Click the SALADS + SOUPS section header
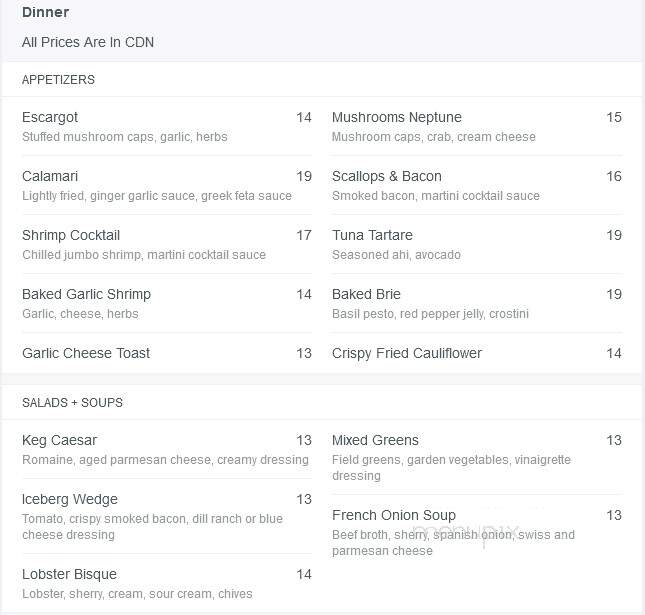Viewport: 645px width, 615px height. (72, 403)
